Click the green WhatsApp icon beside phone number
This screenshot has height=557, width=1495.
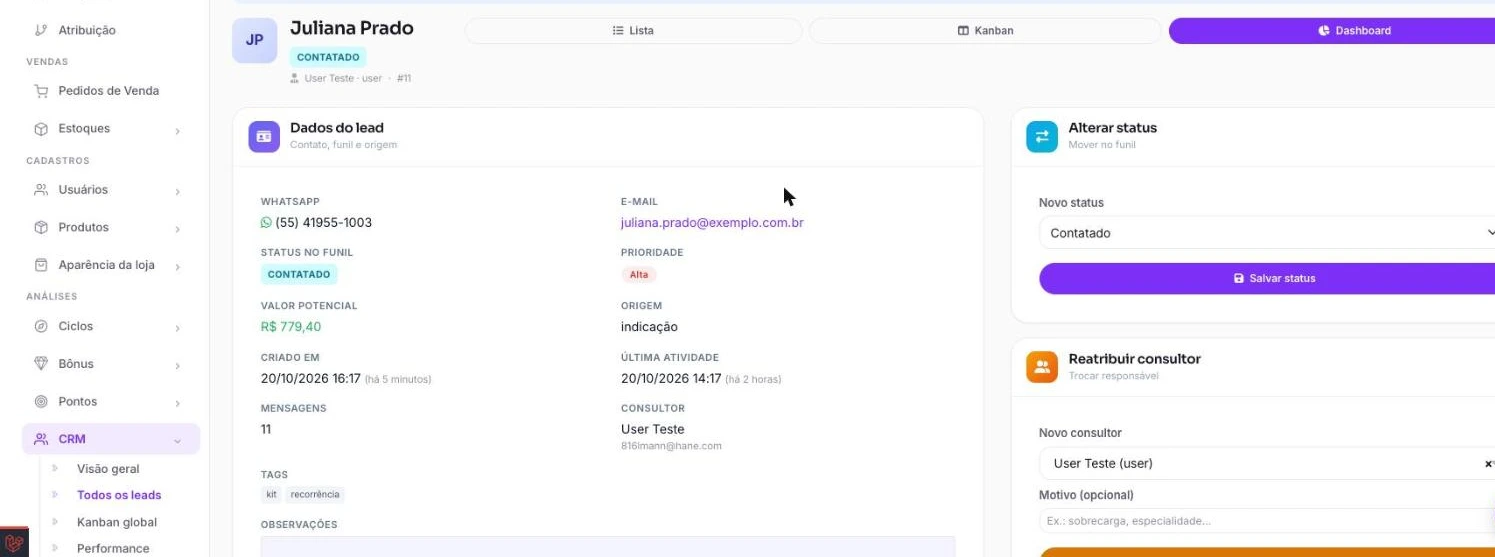click(x=266, y=223)
